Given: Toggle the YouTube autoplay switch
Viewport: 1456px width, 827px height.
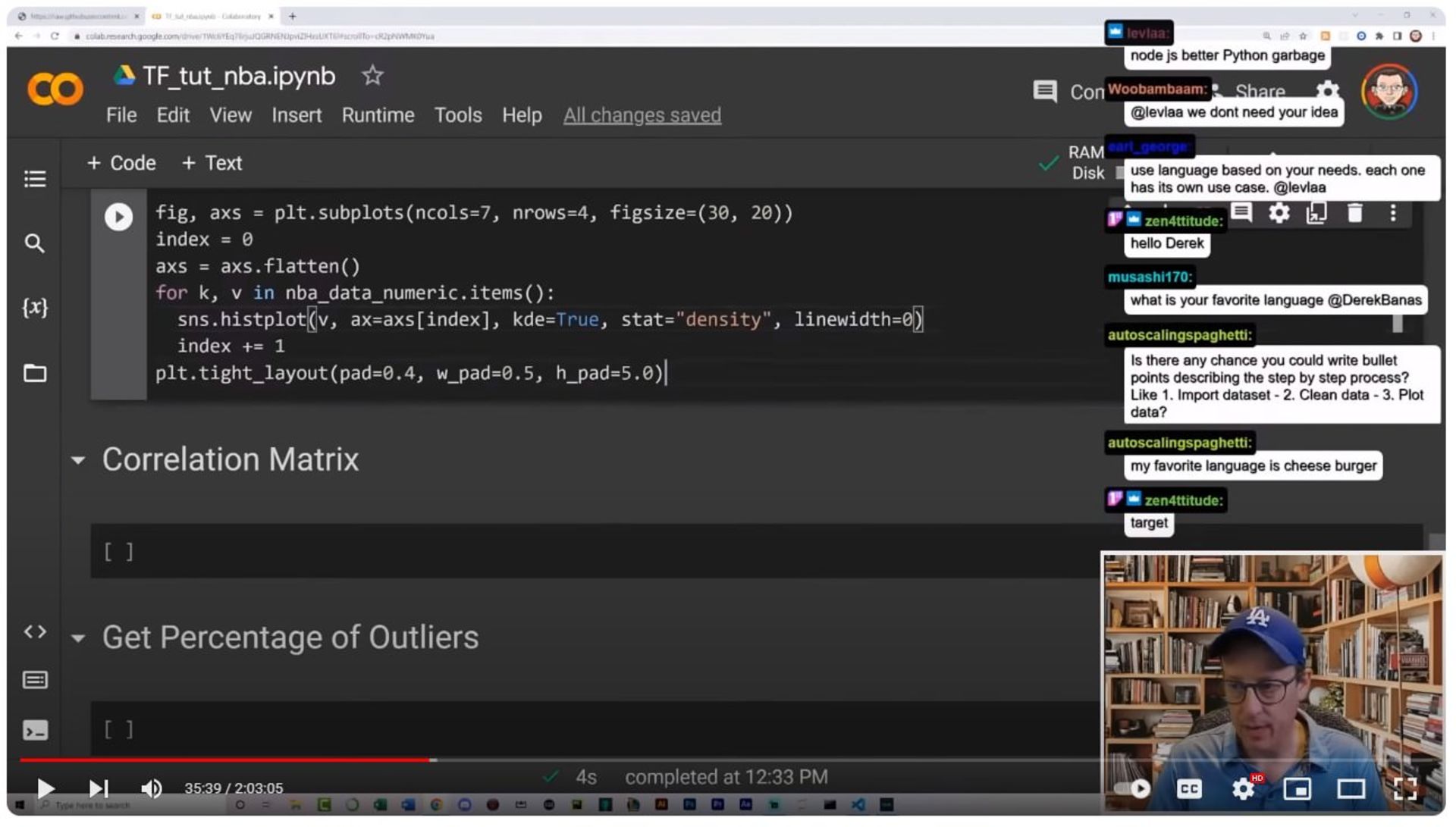Looking at the screenshot, I should [1133, 789].
